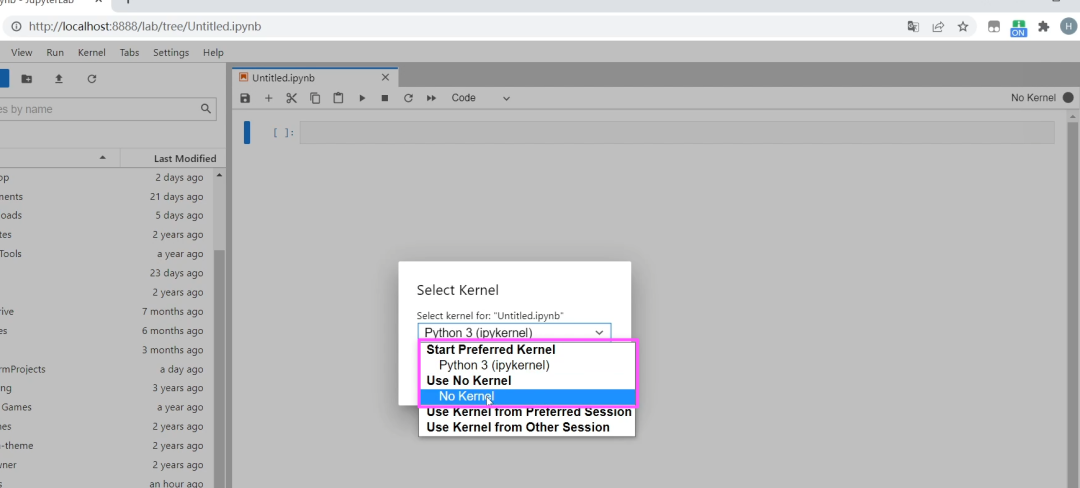Run the selected cell with the play icon

coord(362,98)
